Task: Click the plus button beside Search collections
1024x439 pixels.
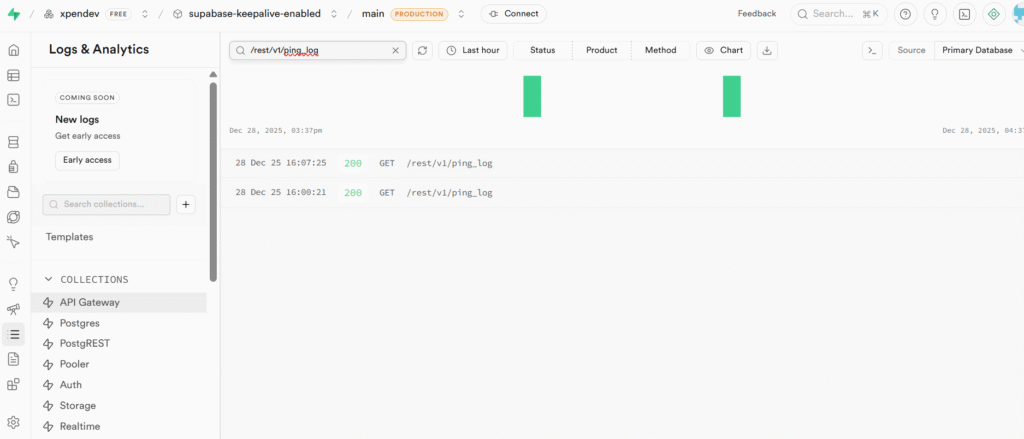Action: [186, 204]
